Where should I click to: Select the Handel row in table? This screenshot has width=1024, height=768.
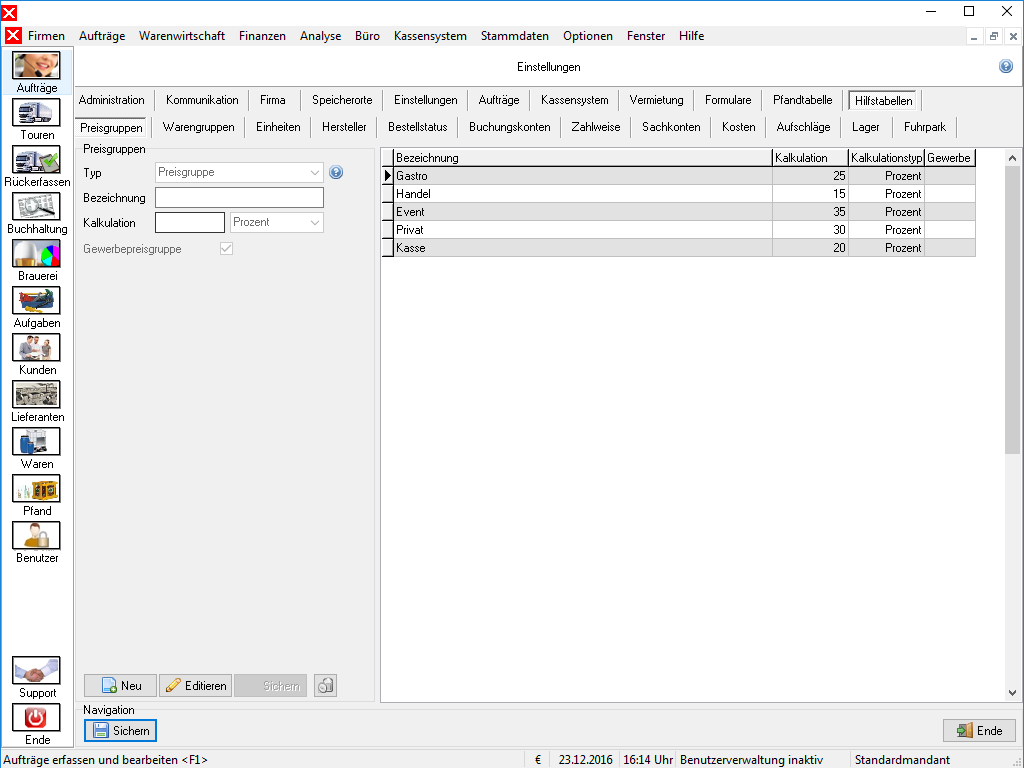pos(679,194)
